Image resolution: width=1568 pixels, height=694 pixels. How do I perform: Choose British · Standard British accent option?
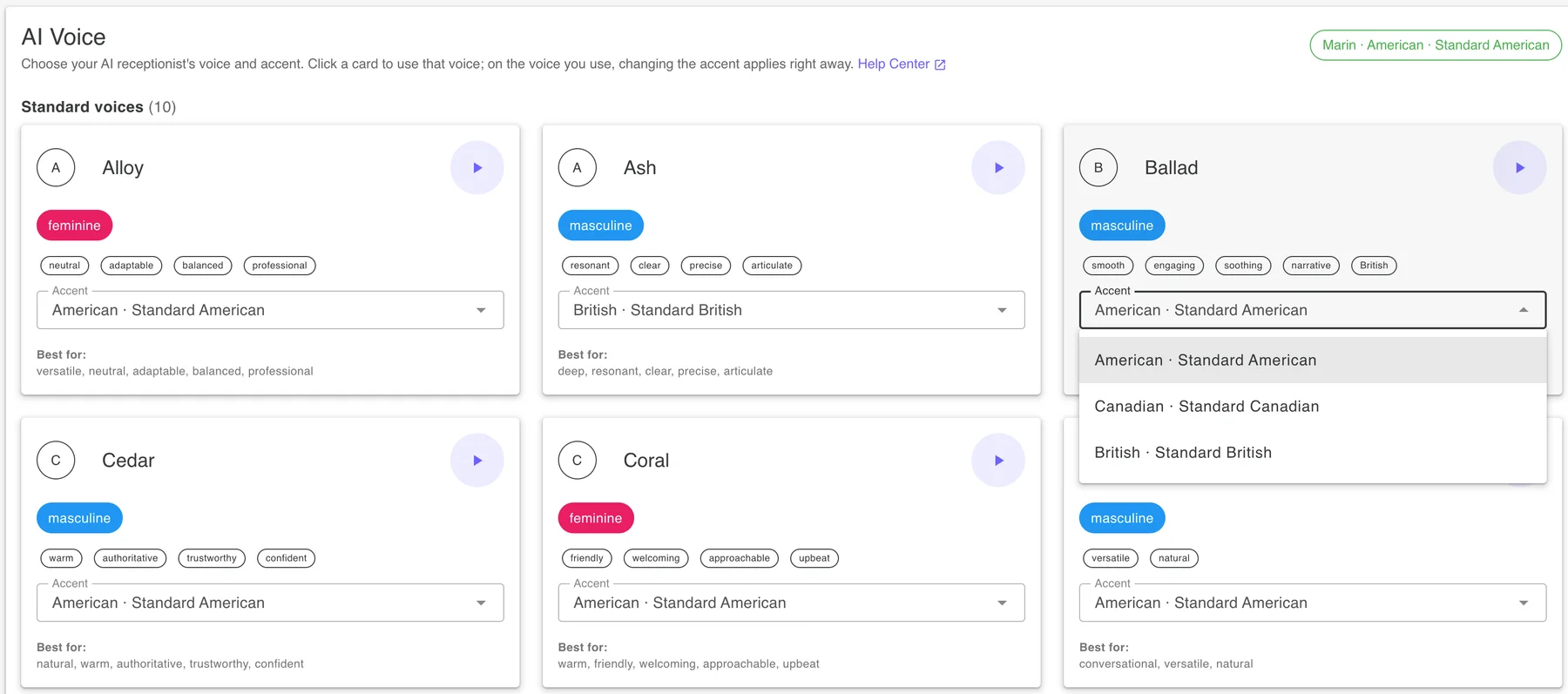click(x=1313, y=453)
